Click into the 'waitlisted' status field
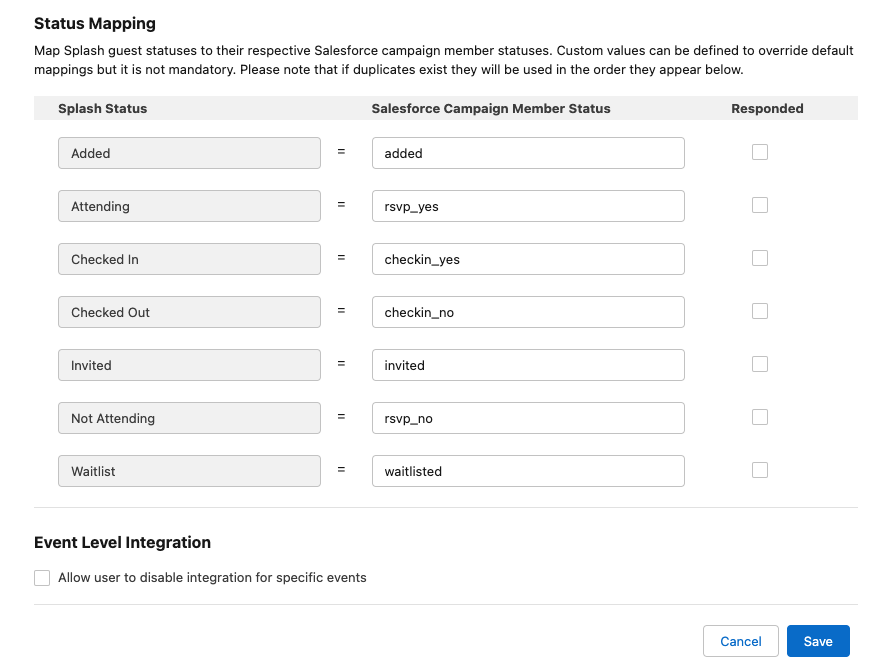 (528, 471)
